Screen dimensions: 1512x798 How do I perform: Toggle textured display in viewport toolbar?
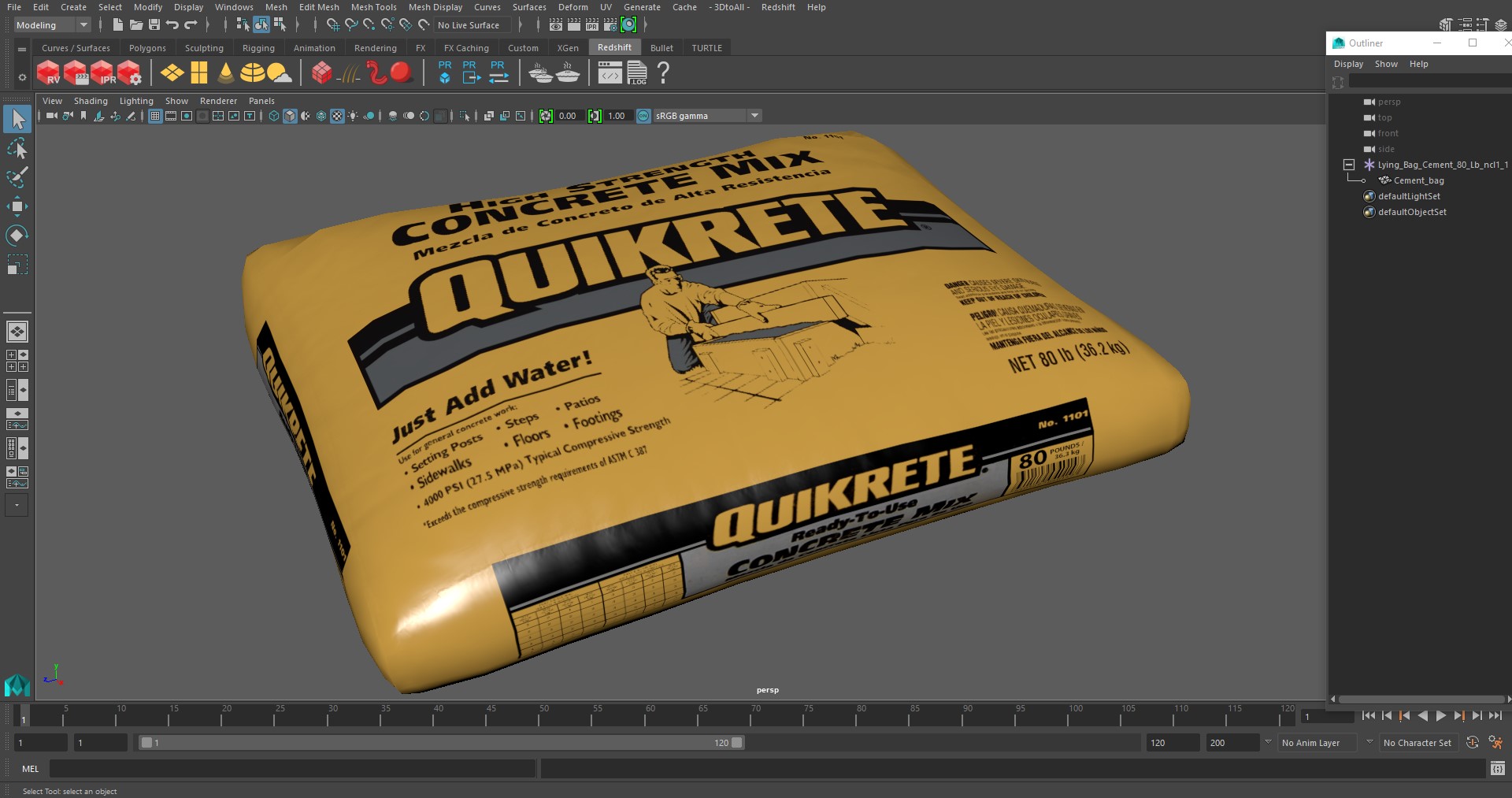click(337, 116)
